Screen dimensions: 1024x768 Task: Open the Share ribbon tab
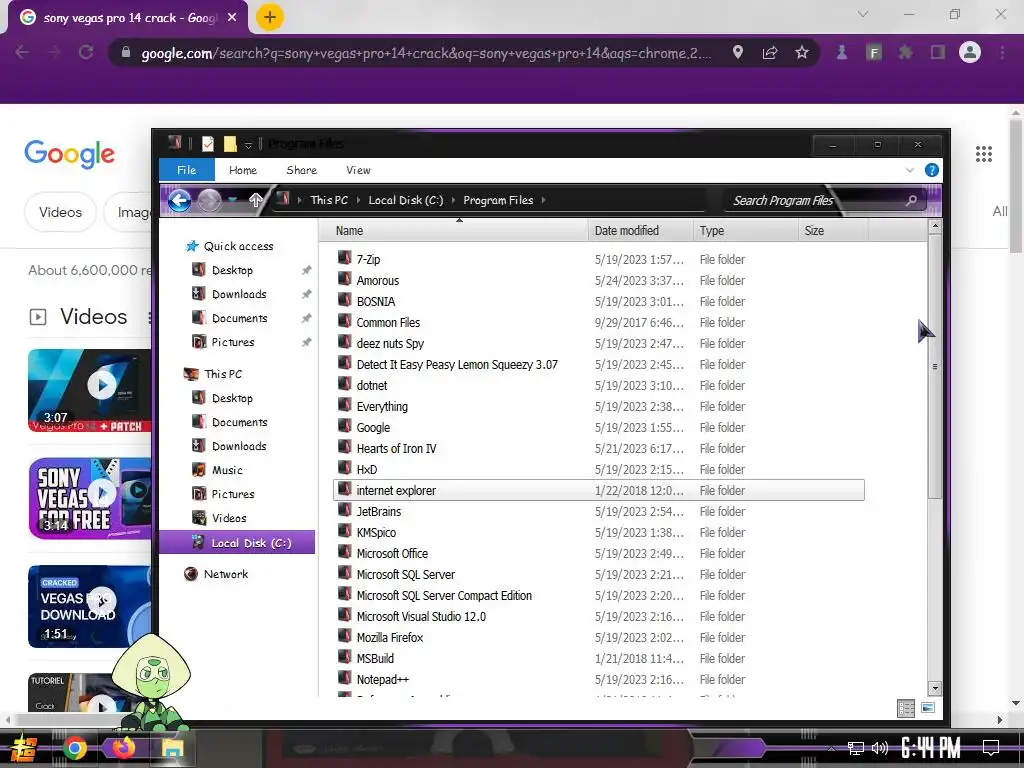pos(302,170)
